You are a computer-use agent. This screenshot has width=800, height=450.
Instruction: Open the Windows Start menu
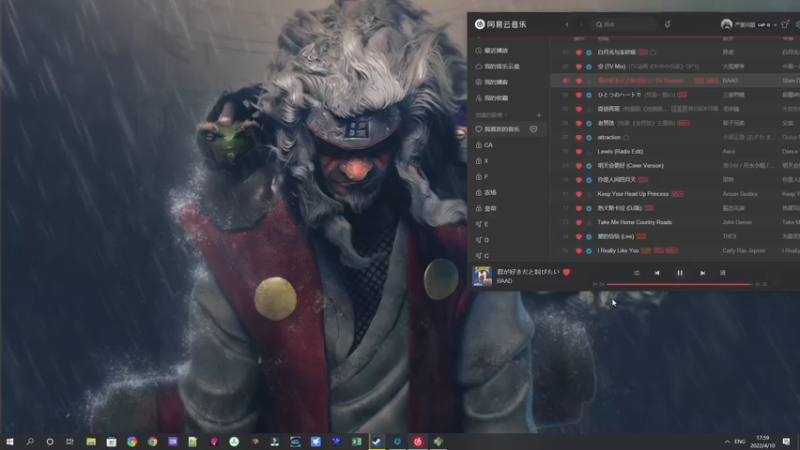pos(10,441)
